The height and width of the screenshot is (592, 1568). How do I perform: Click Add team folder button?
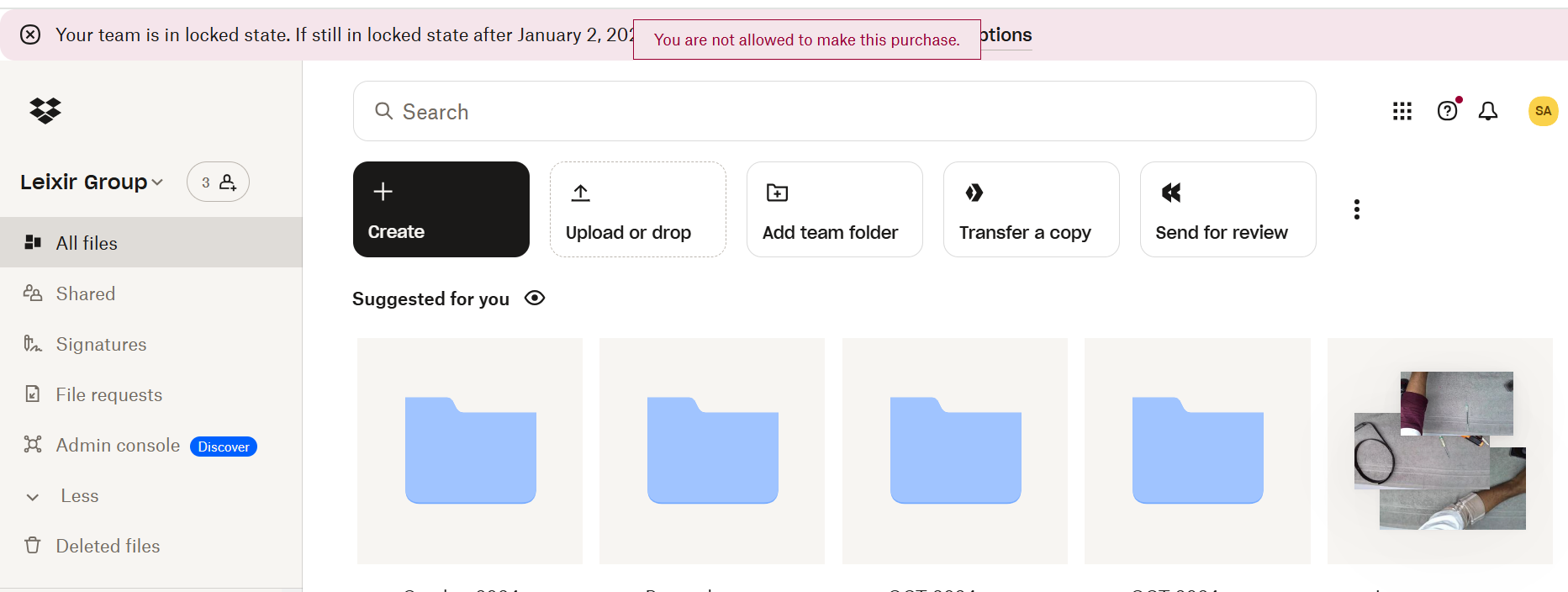tap(834, 209)
